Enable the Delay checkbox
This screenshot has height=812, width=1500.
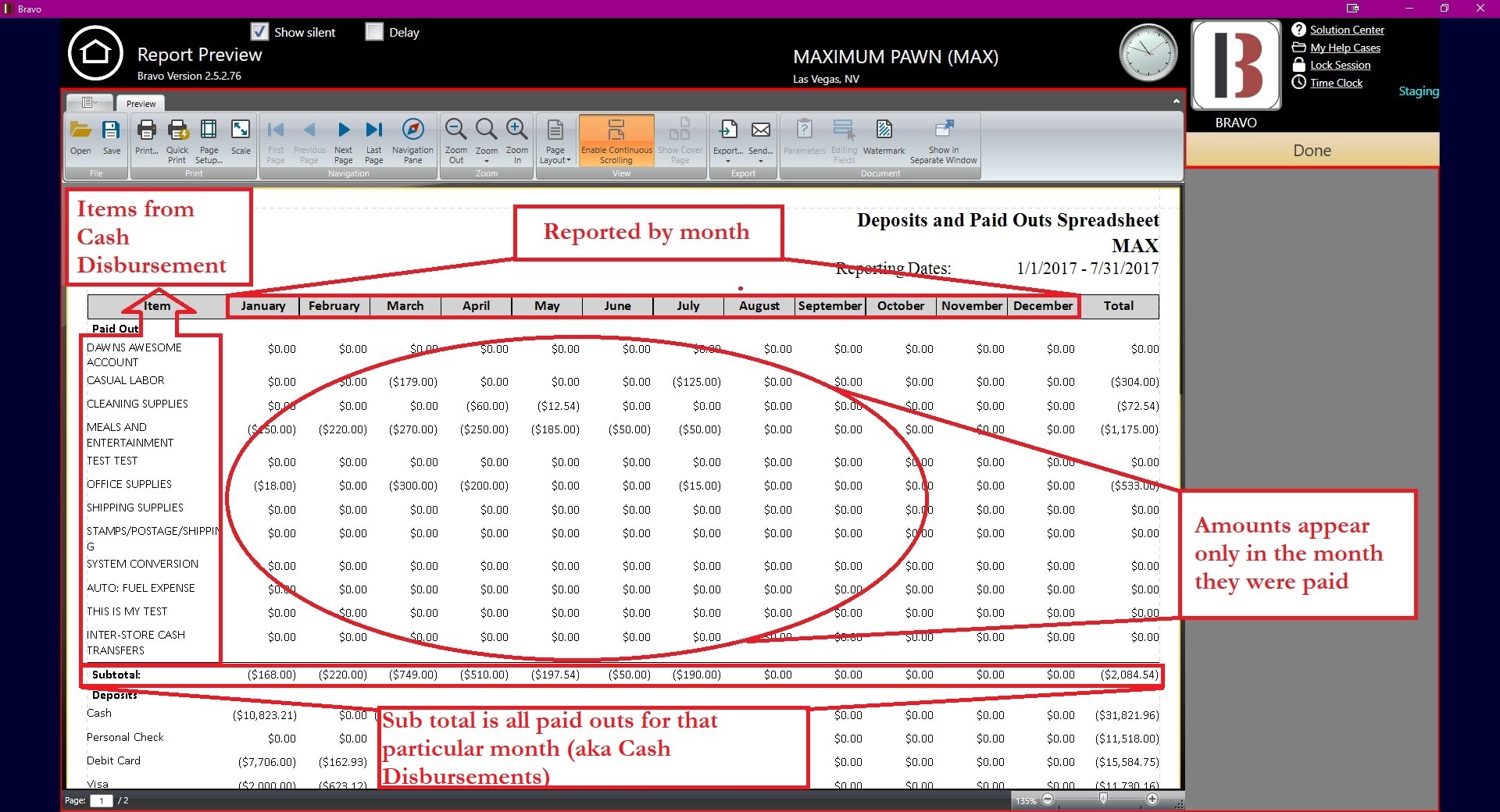[374, 32]
